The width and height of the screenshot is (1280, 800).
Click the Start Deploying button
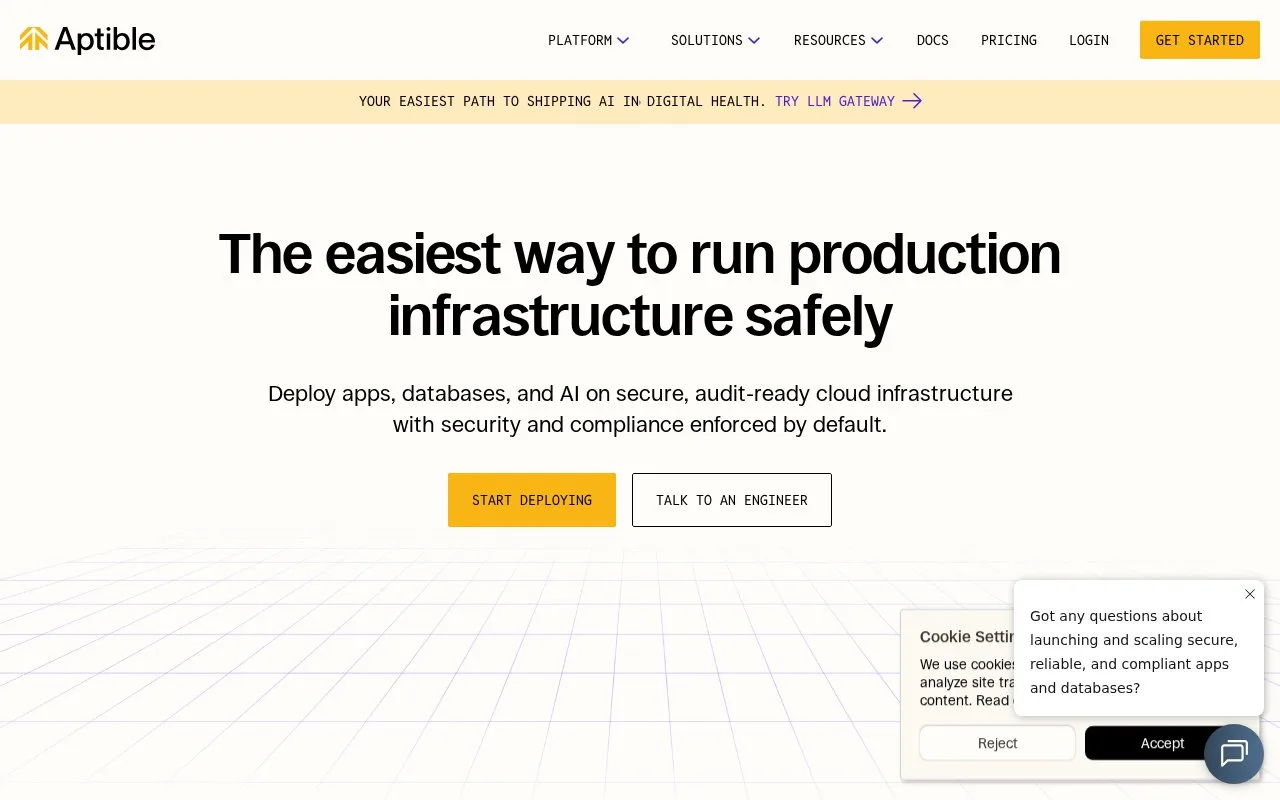(x=532, y=500)
